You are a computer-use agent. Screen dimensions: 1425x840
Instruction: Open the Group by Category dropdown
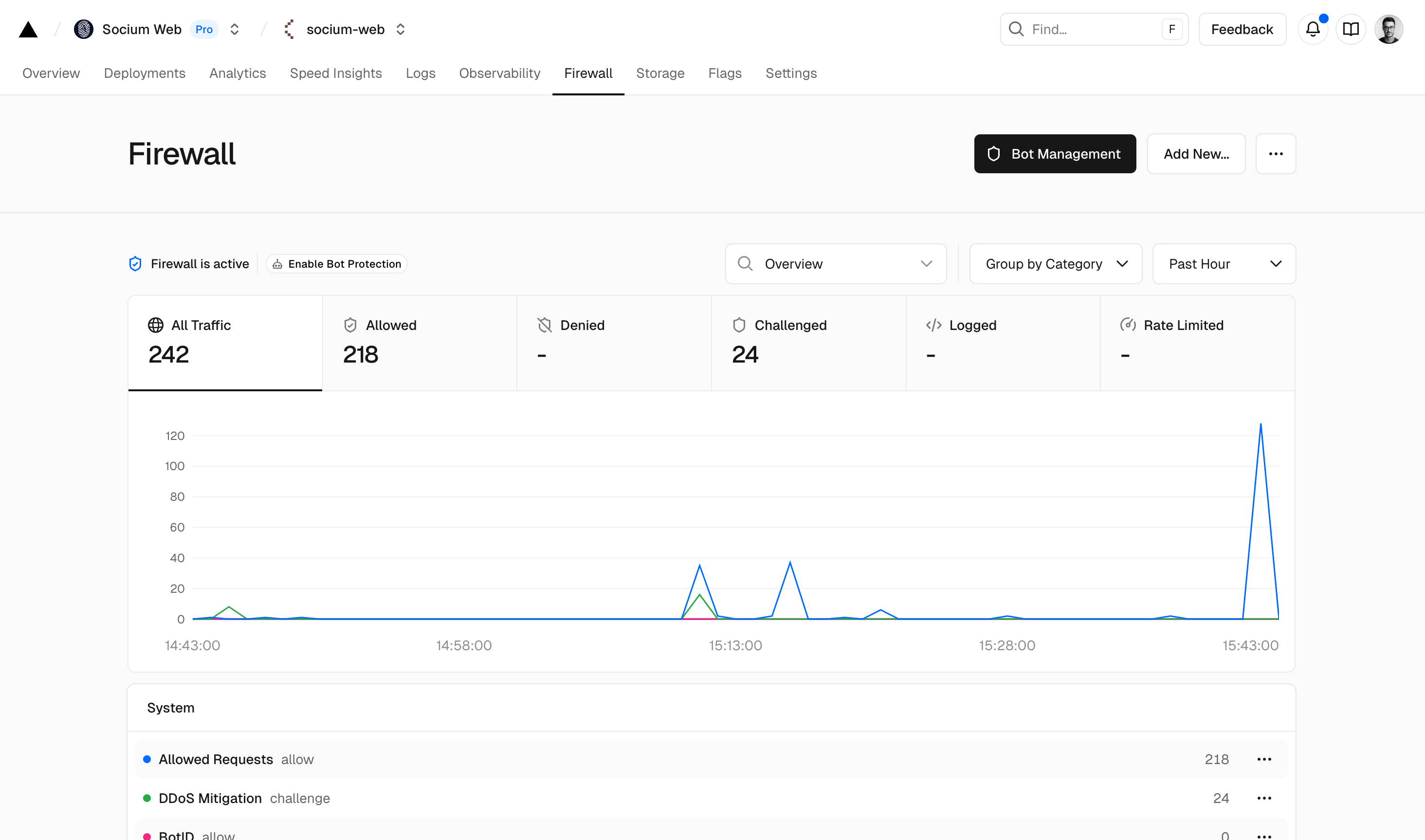pos(1055,263)
